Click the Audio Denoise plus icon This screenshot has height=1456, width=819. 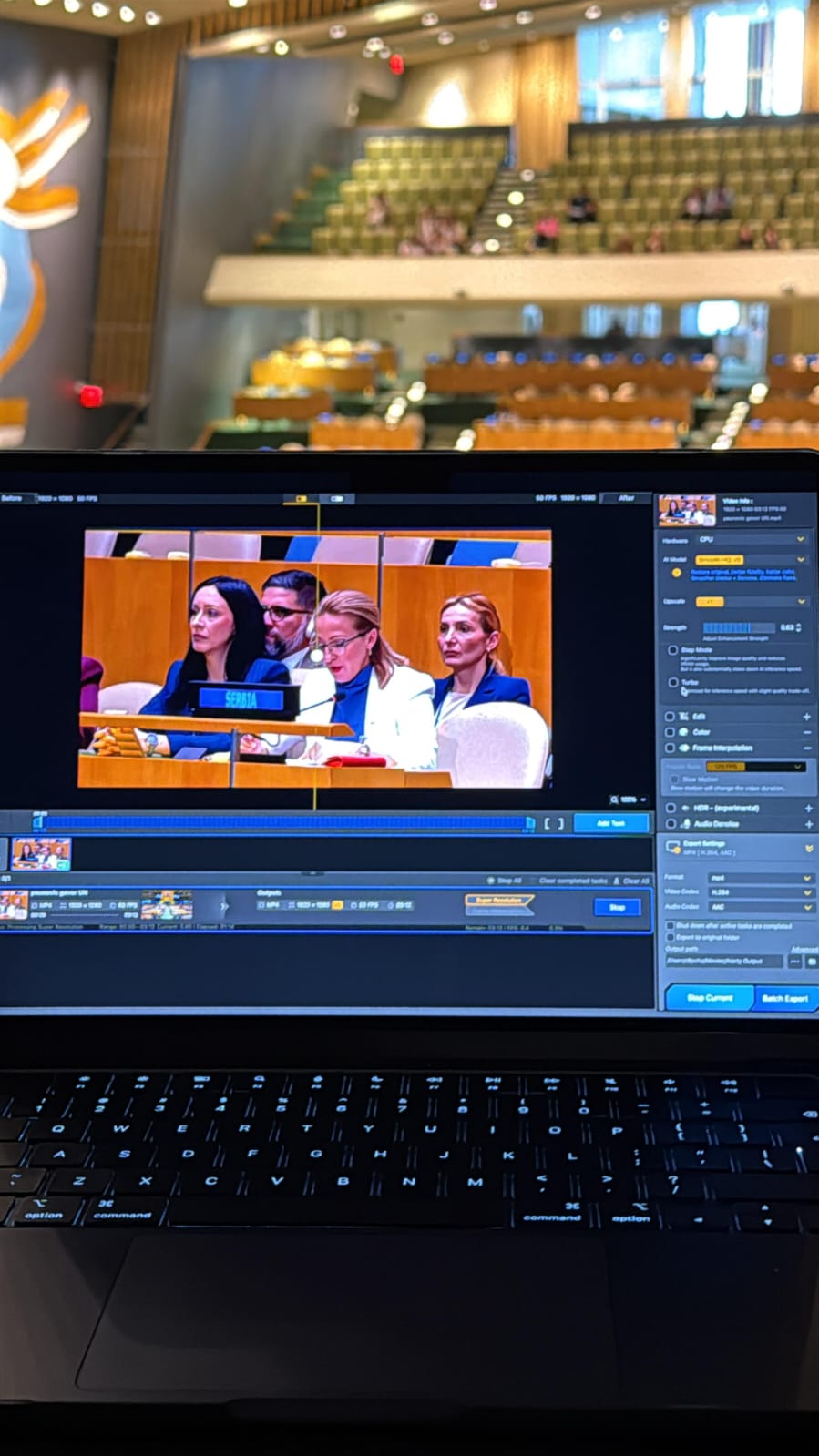pos(808,824)
